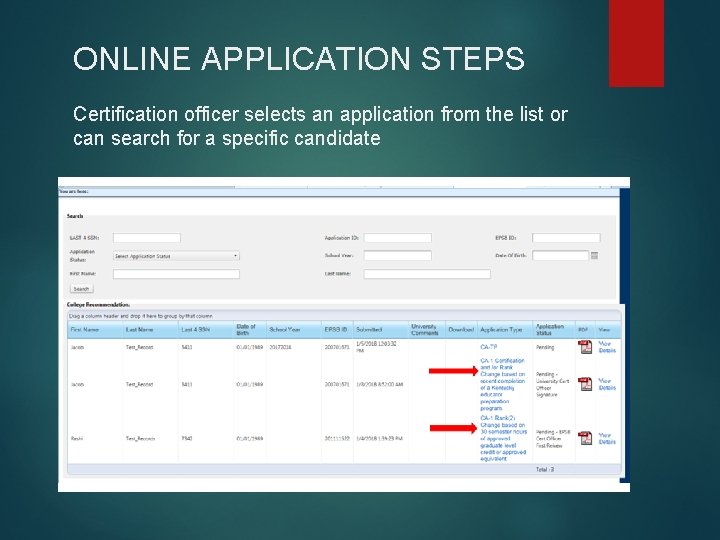
Task: Select the Total : 3 footer text
Action: pyautogui.click(x=545, y=470)
